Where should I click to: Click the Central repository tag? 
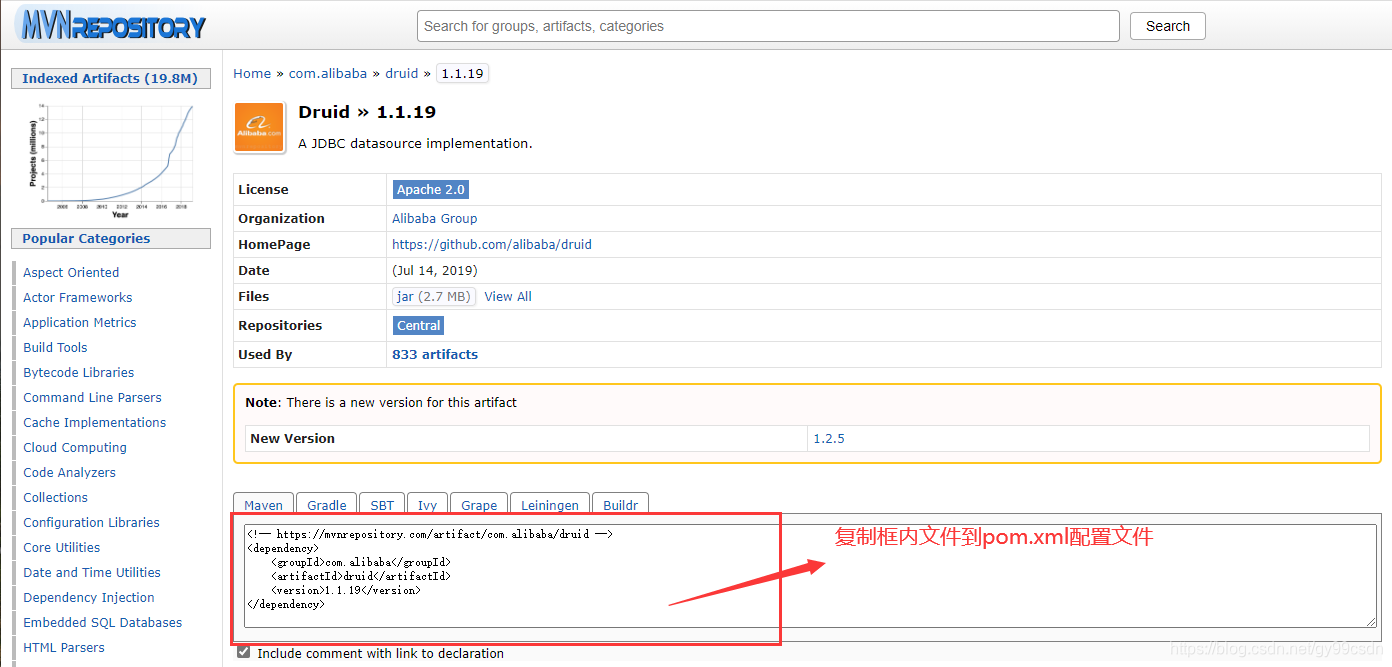pos(418,325)
